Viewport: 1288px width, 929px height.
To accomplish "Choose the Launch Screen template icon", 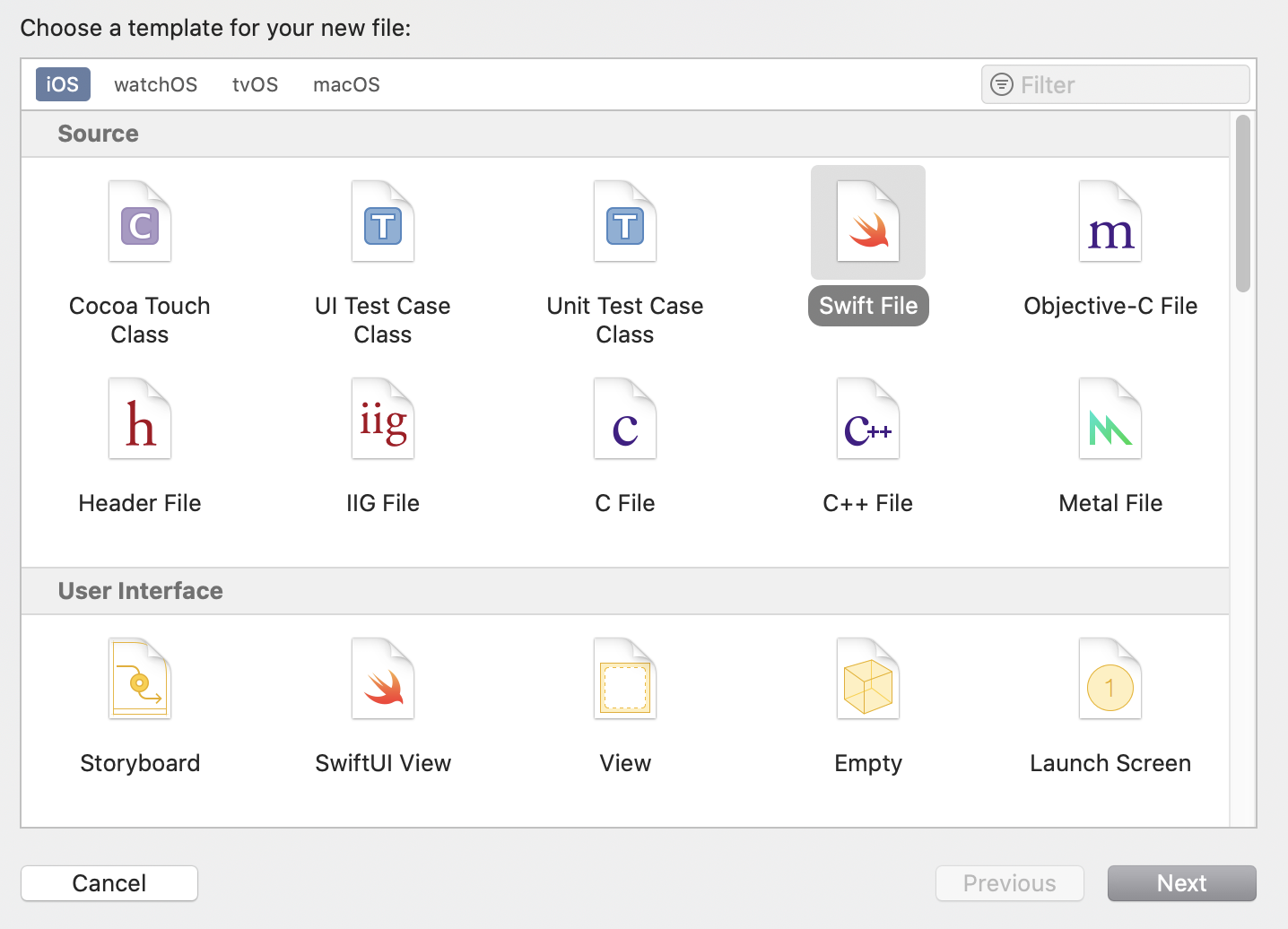I will (1110, 679).
